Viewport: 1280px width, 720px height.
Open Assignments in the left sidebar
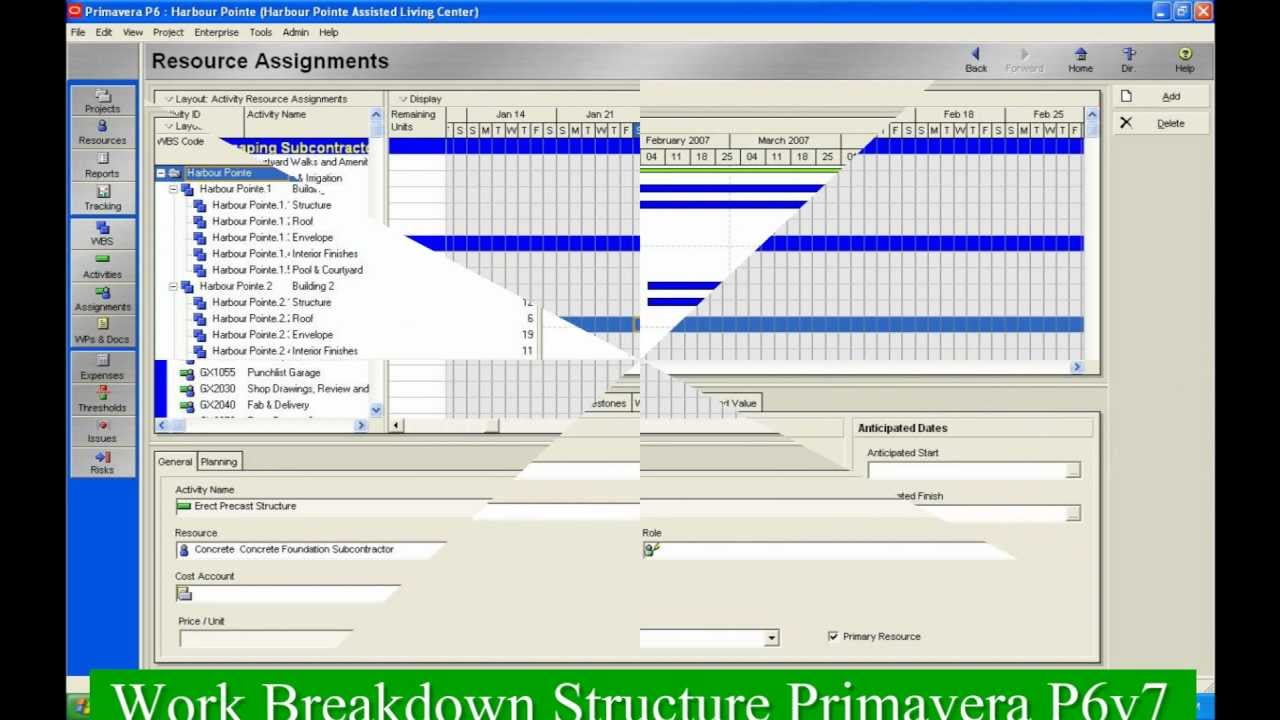(102, 299)
